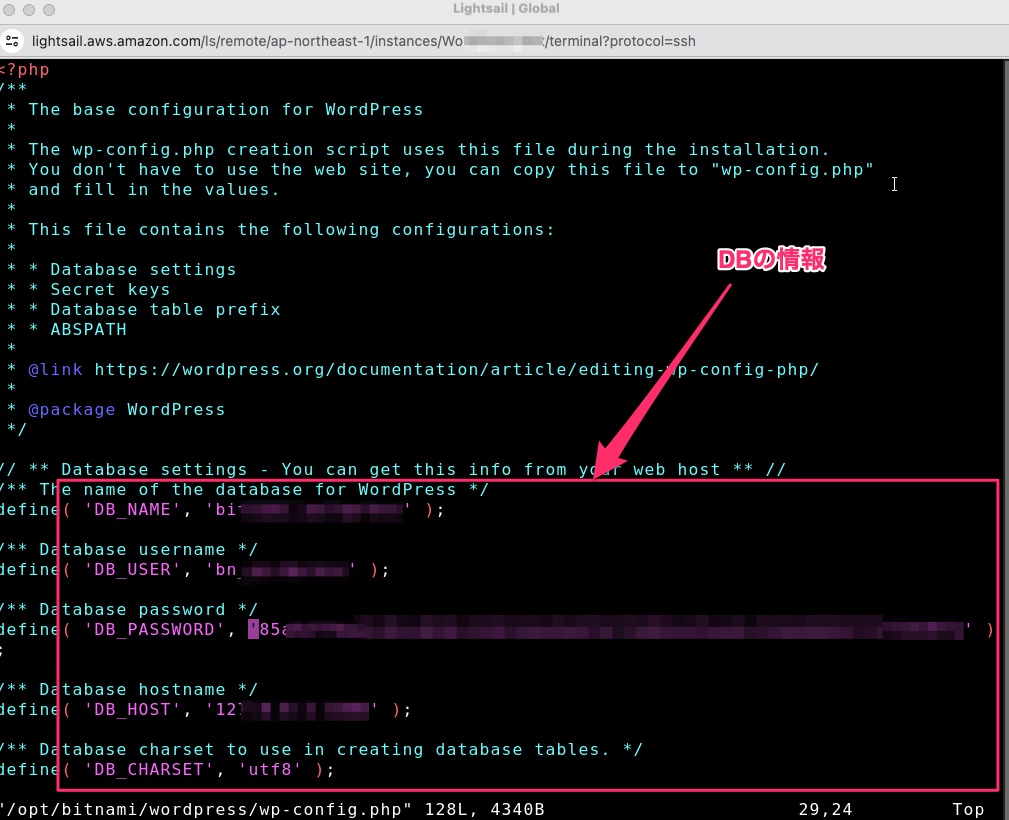Click the wordpress.org documentation URL text
1009x820 pixels.
click(456, 369)
